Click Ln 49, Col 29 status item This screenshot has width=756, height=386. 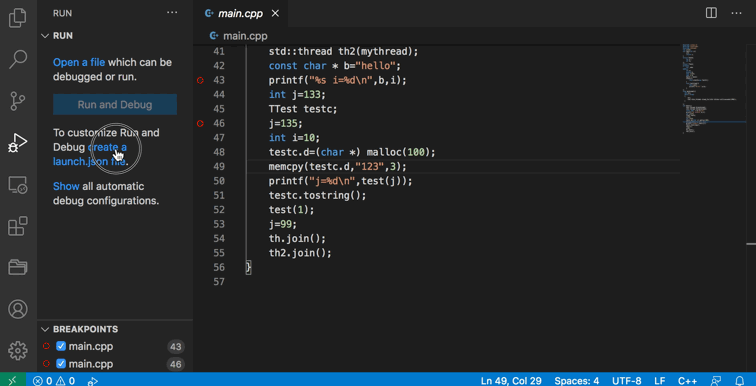[x=511, y=381]
